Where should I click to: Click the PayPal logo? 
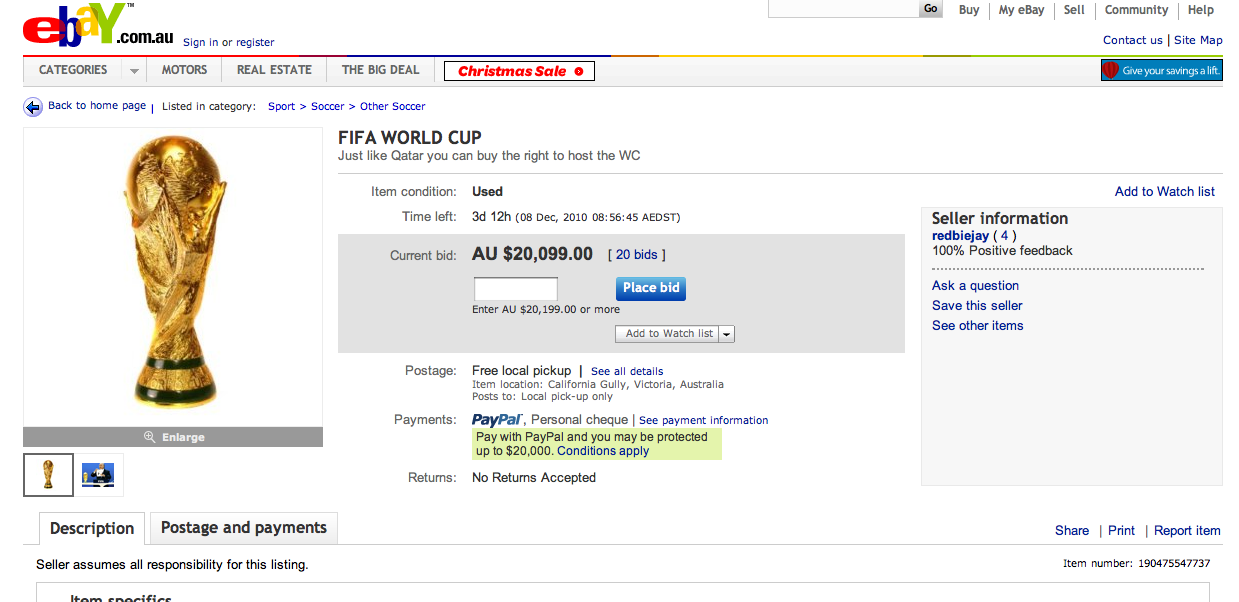point(497,420)
